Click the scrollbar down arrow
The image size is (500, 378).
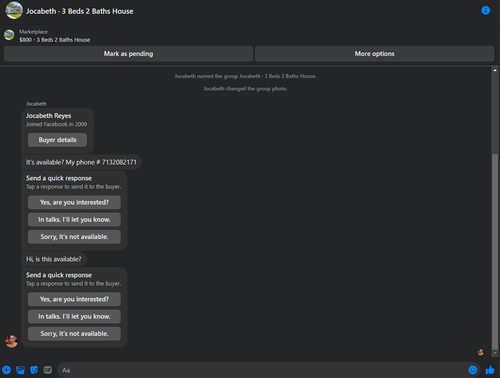495,353
